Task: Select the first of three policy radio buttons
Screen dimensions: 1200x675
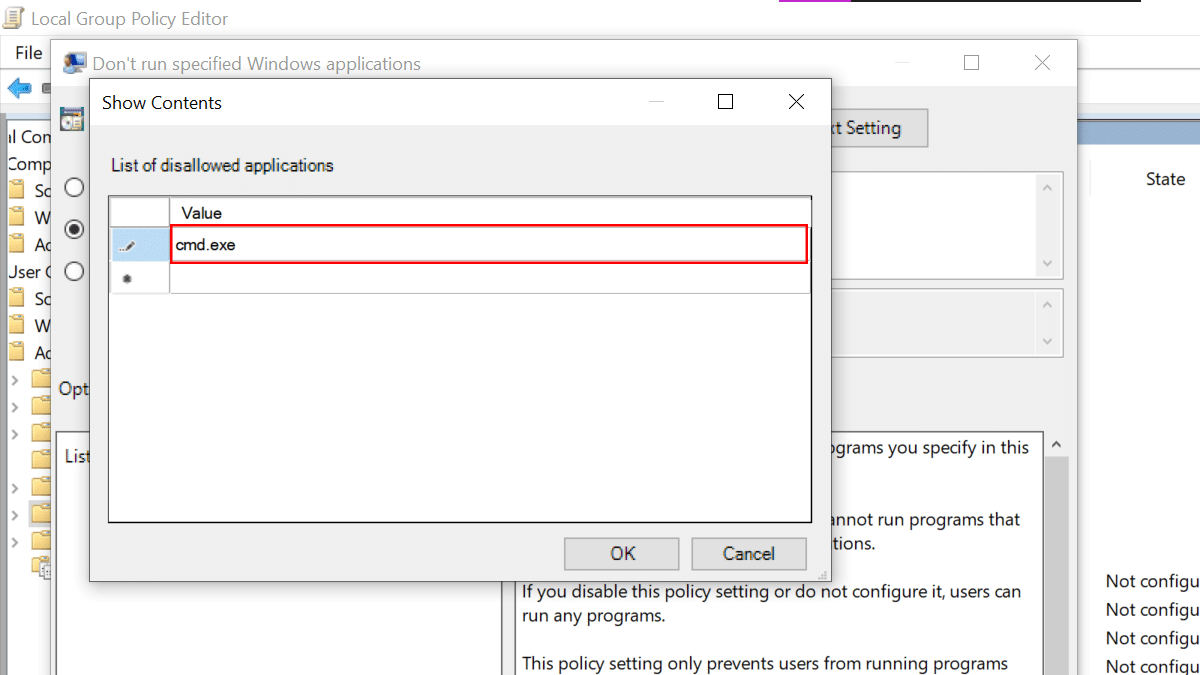Action: click(x=74, y=187)
